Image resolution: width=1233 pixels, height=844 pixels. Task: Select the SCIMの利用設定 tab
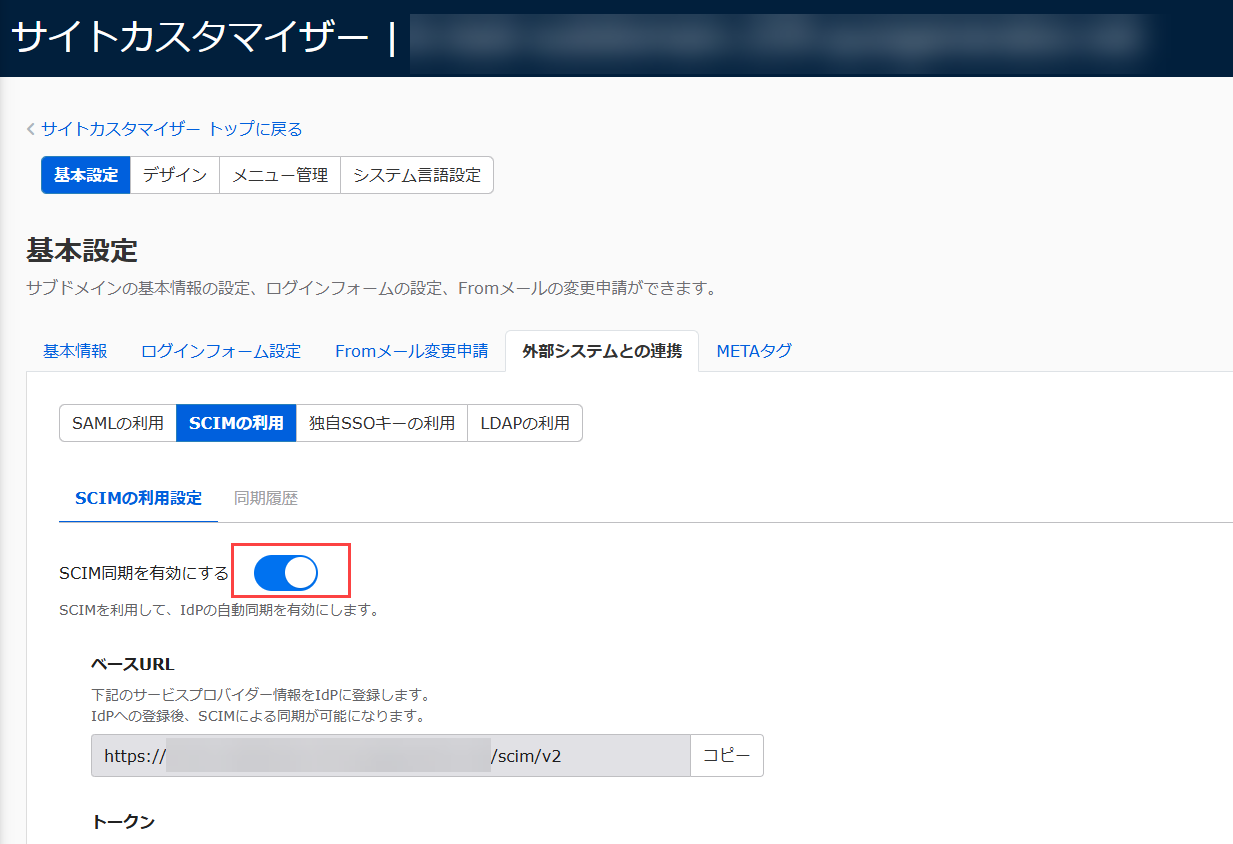pos(138,496)
